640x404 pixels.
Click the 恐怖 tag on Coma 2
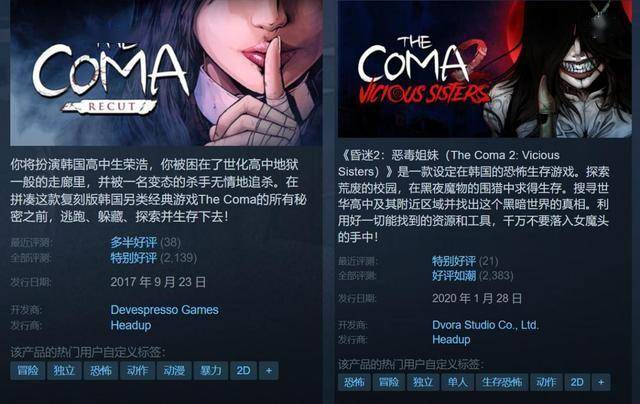(354, 382)
